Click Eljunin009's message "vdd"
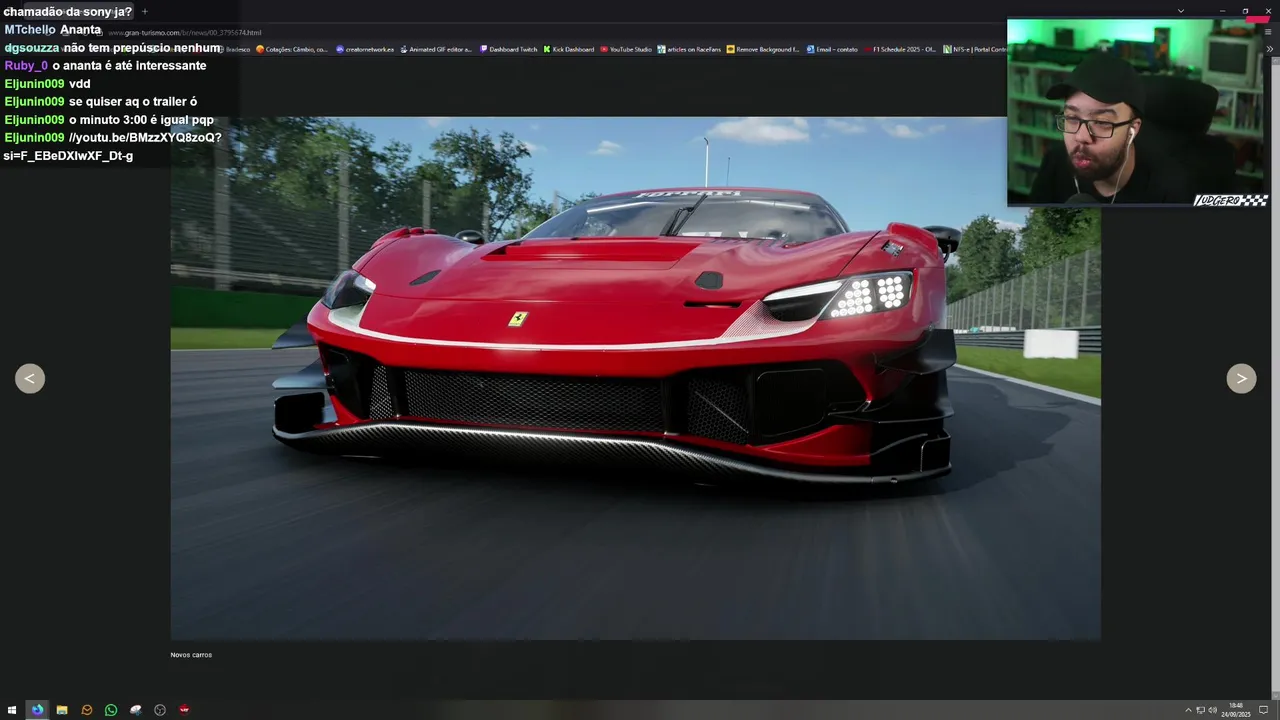Viewport: 1280px width, 720px height. [x=79, y=84]
